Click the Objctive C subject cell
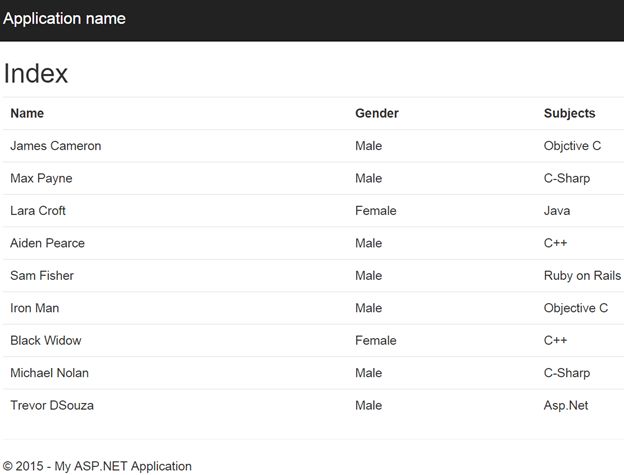 click(572, 146)
